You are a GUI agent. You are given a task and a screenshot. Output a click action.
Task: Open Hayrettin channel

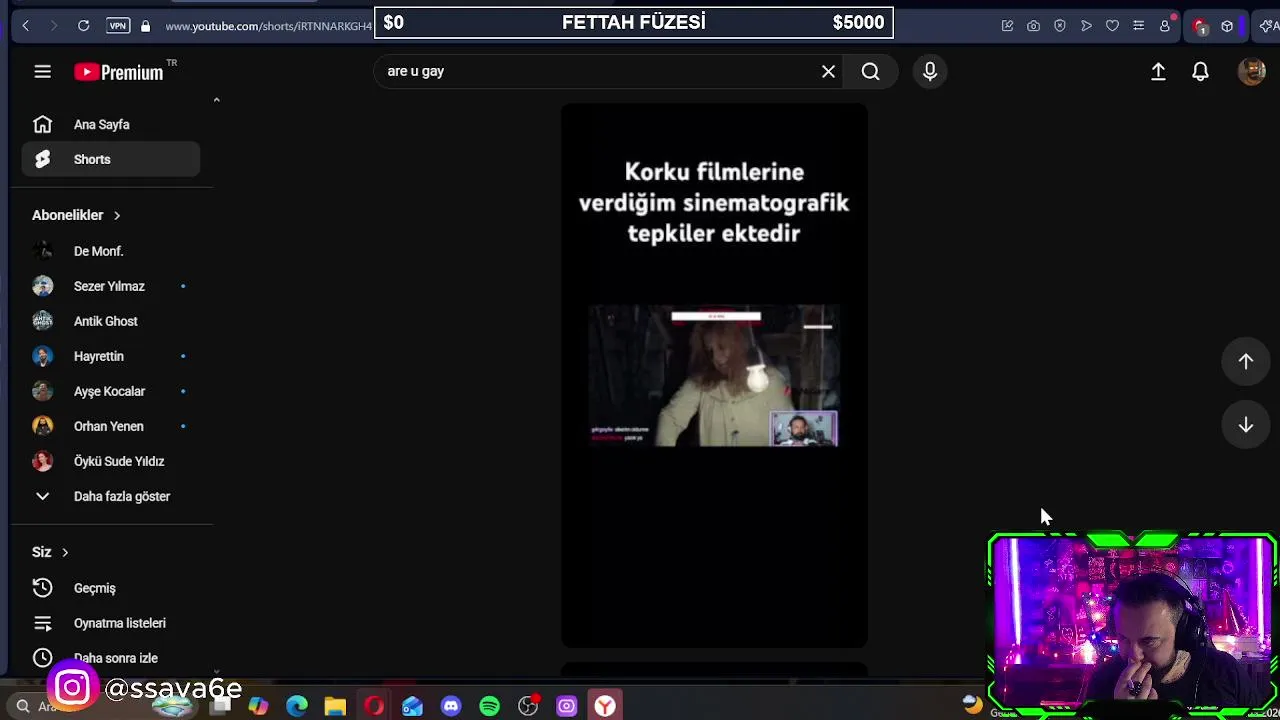(x=110, y=356)
